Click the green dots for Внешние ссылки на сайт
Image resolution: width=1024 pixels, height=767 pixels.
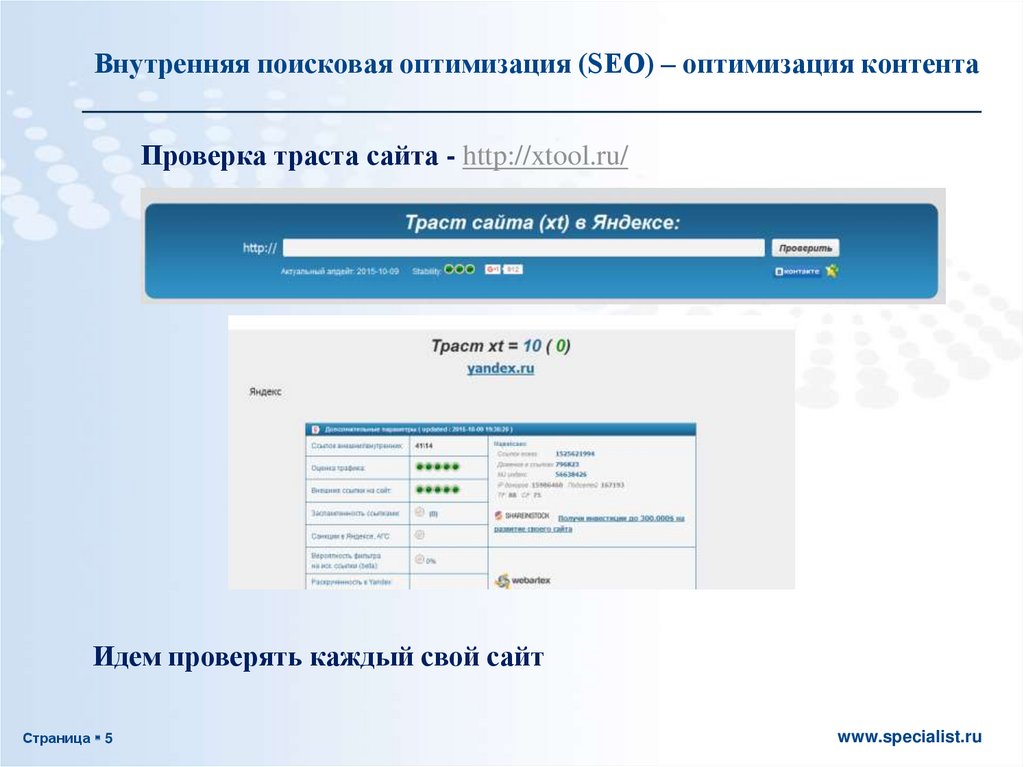point(436,490)
